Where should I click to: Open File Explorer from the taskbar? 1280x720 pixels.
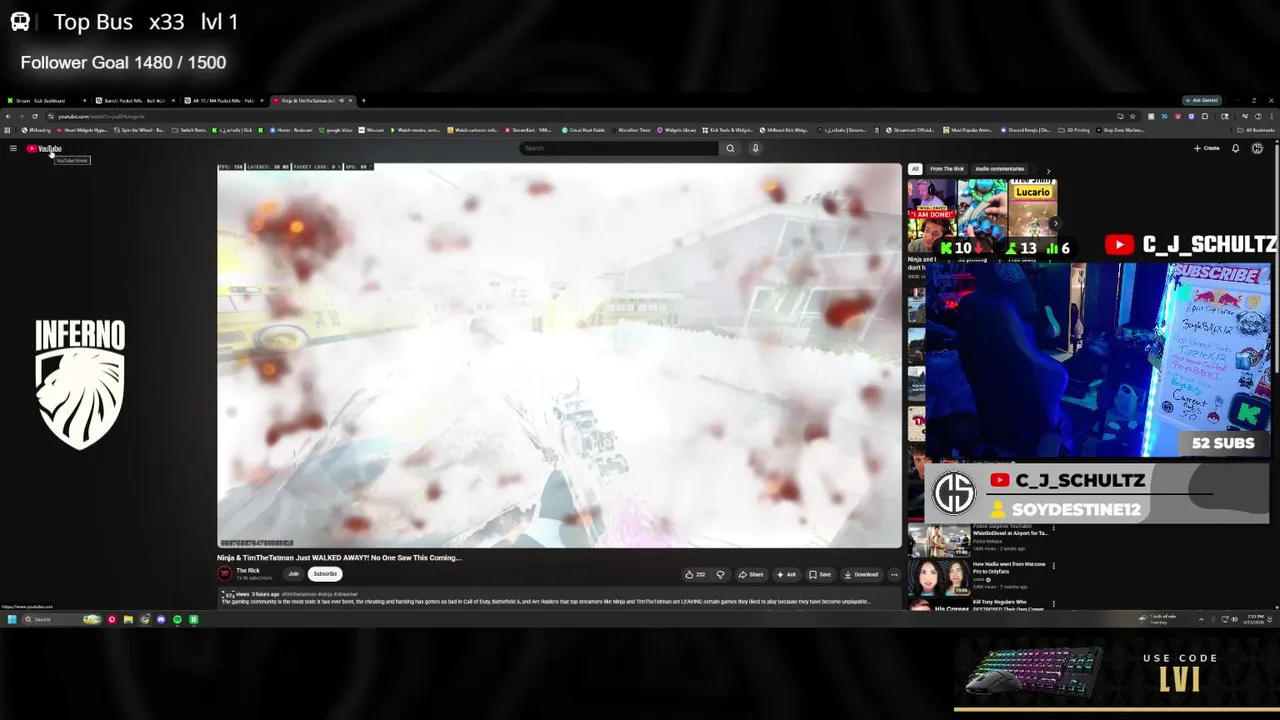tap(128, 620)
